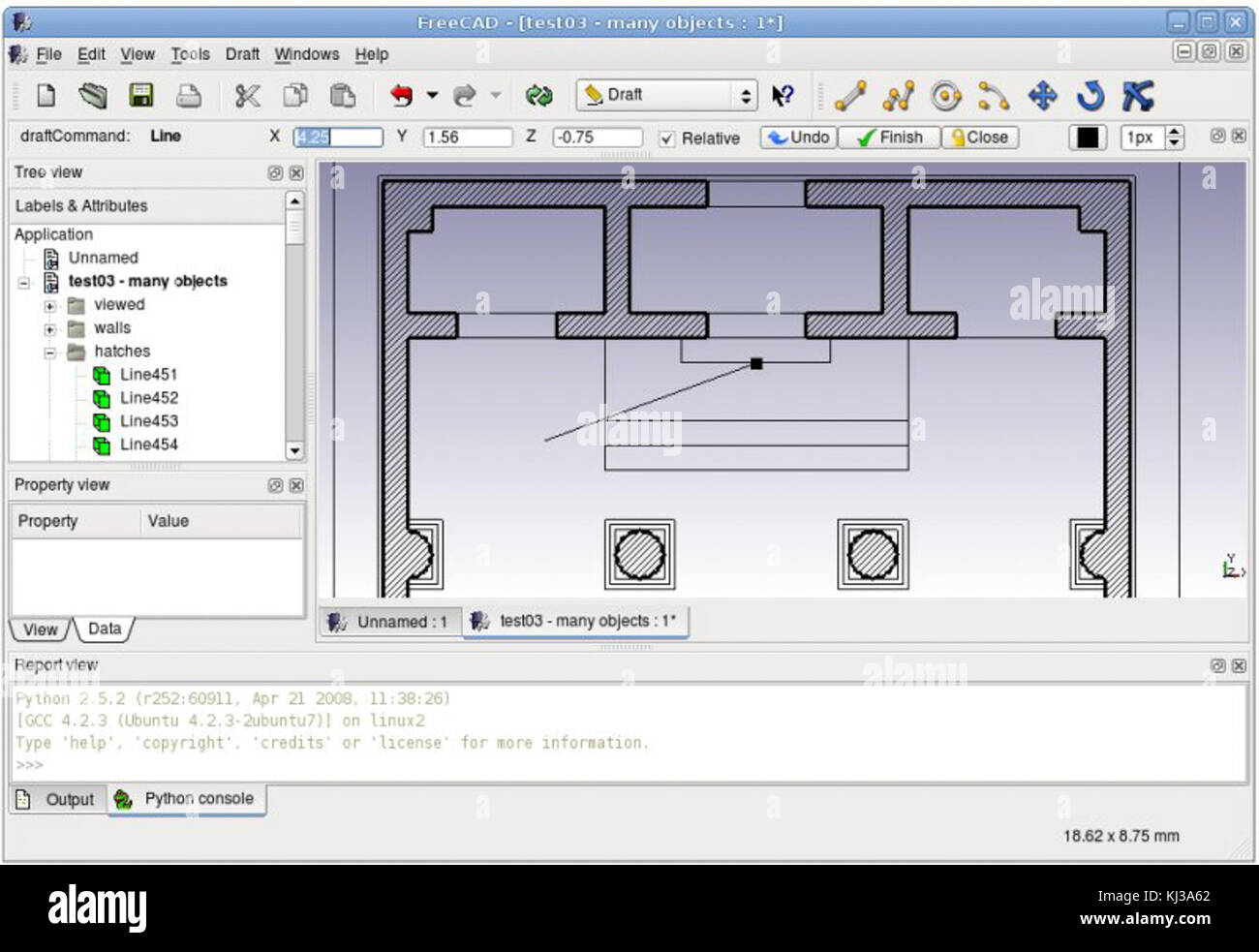Click the Undo button in draft toolbar
This screenshot has height=952, width=1259.
[798, 138]
